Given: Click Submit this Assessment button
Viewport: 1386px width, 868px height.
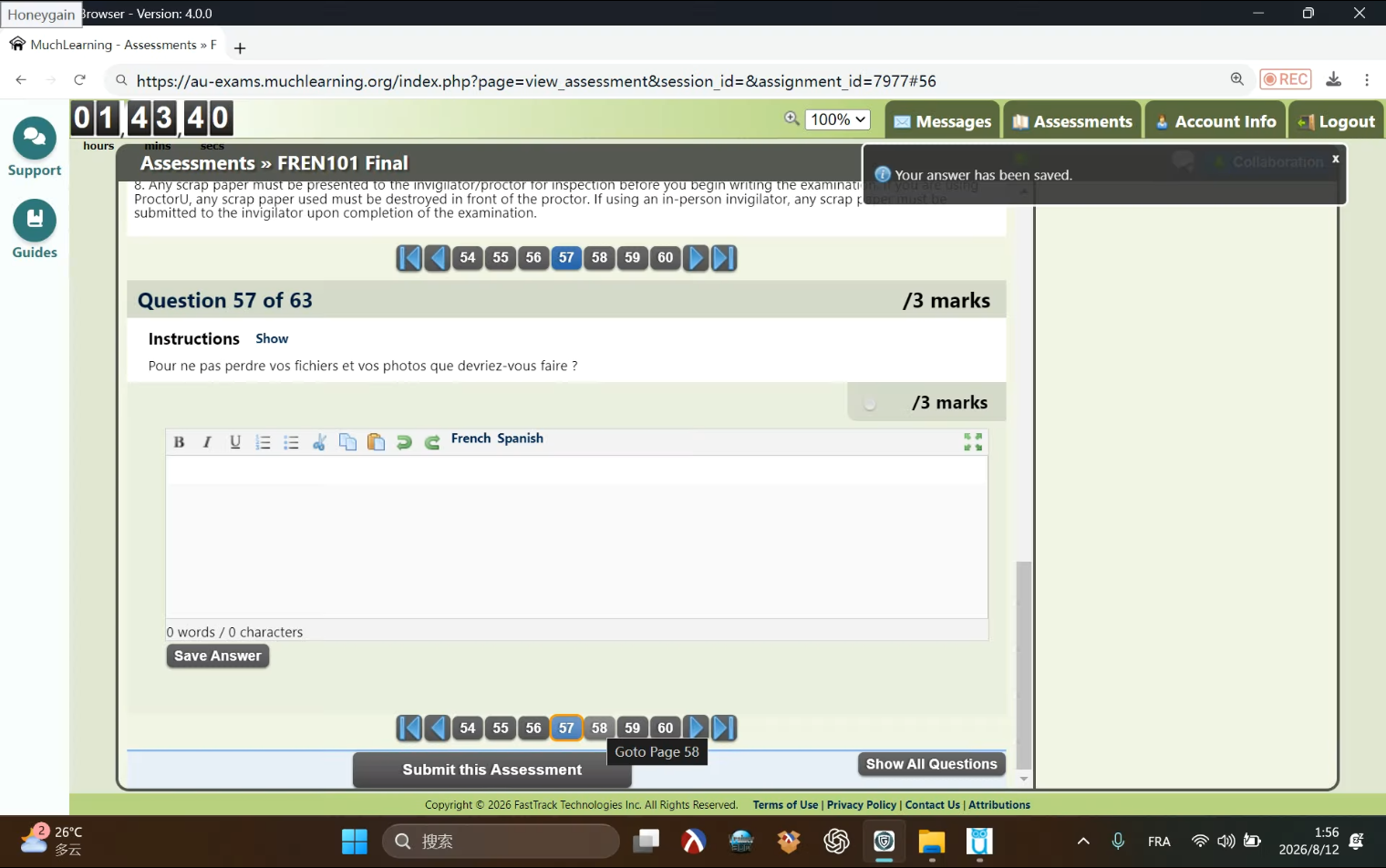Looking at the screenshot, I should coord(492,770).
